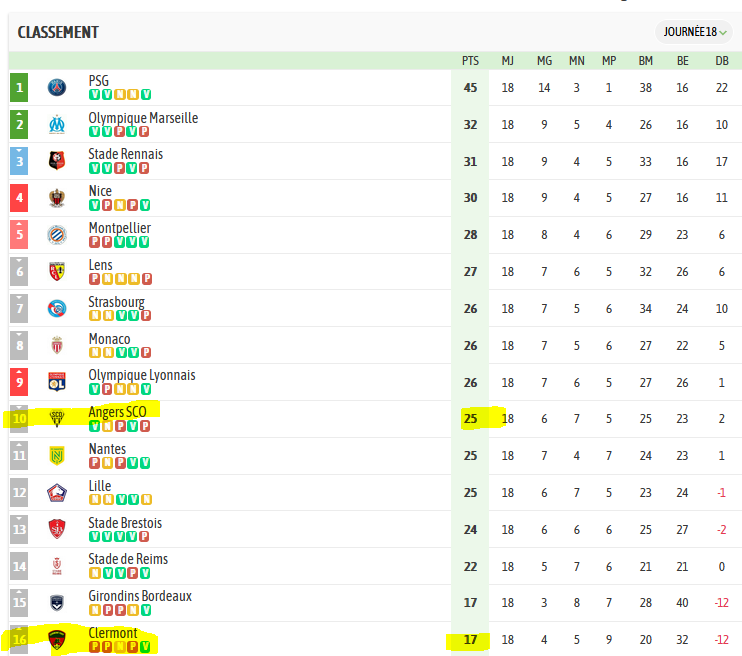742x656 pixels.
Task: Click the PSG club crest
Action: [x=57, y=88]
